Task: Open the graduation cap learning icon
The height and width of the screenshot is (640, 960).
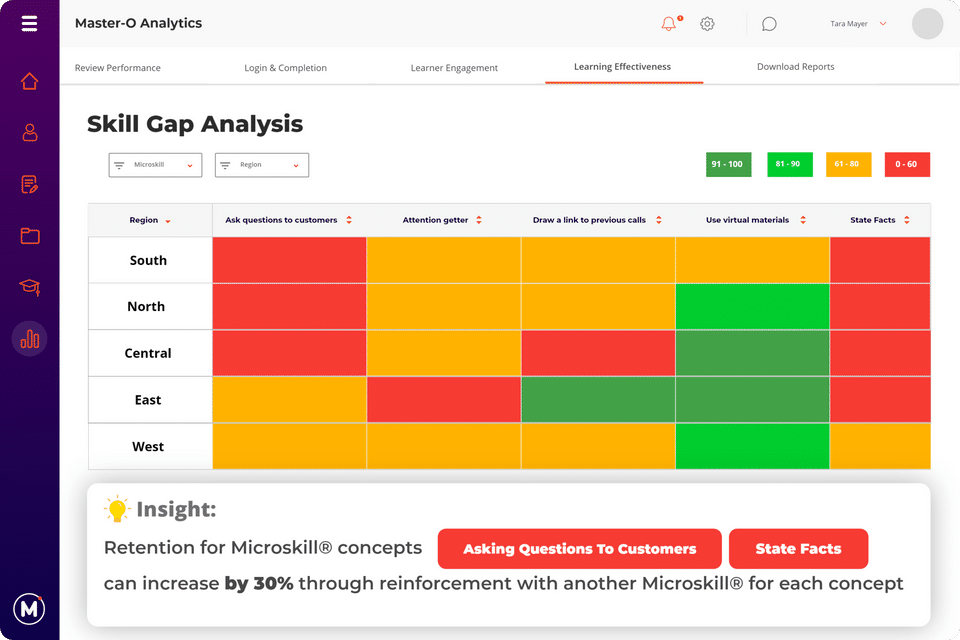Action: coord(29,288)
